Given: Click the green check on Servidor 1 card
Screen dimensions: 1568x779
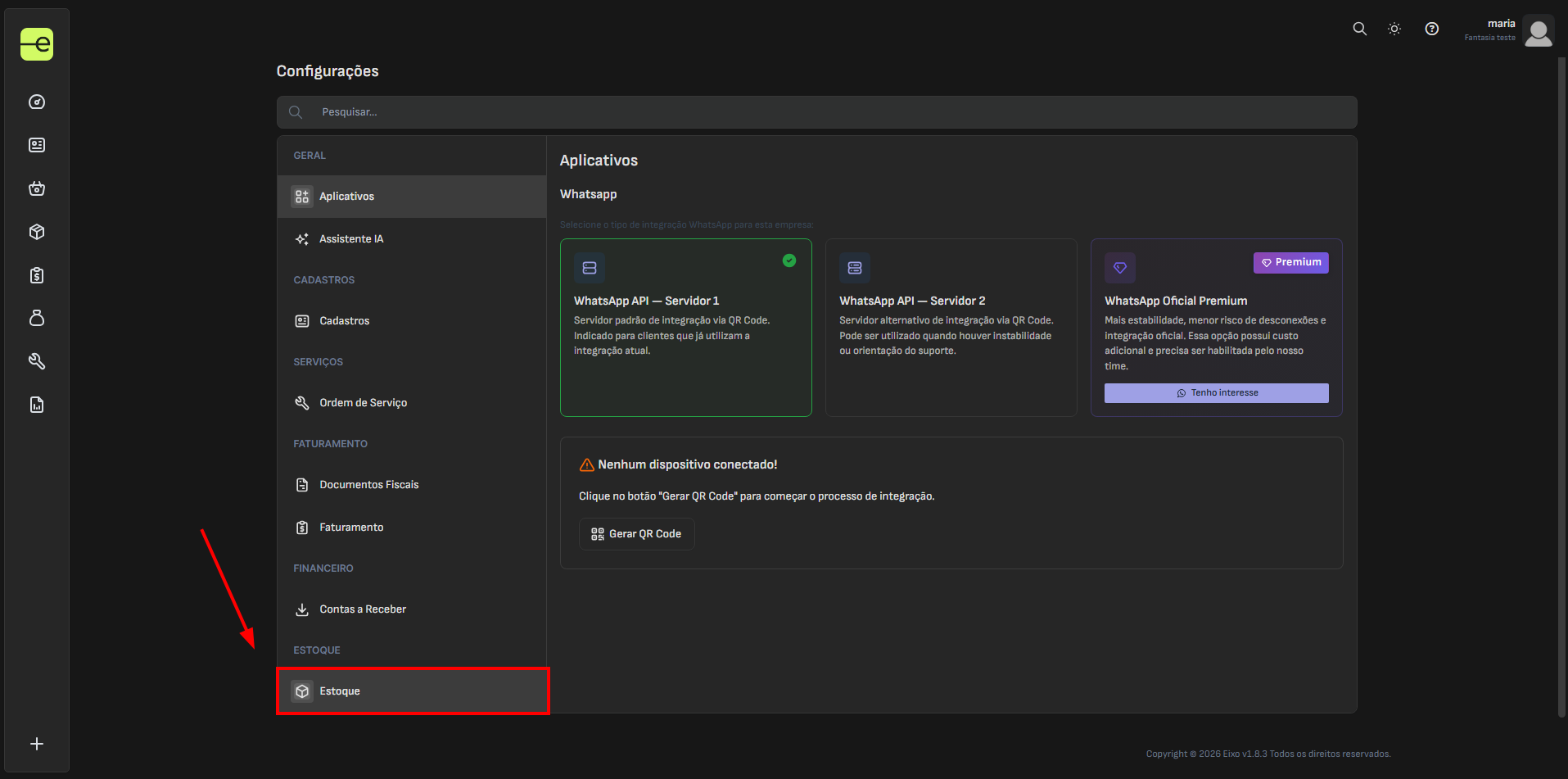Looking at the screenshot, I should [789, 260].
